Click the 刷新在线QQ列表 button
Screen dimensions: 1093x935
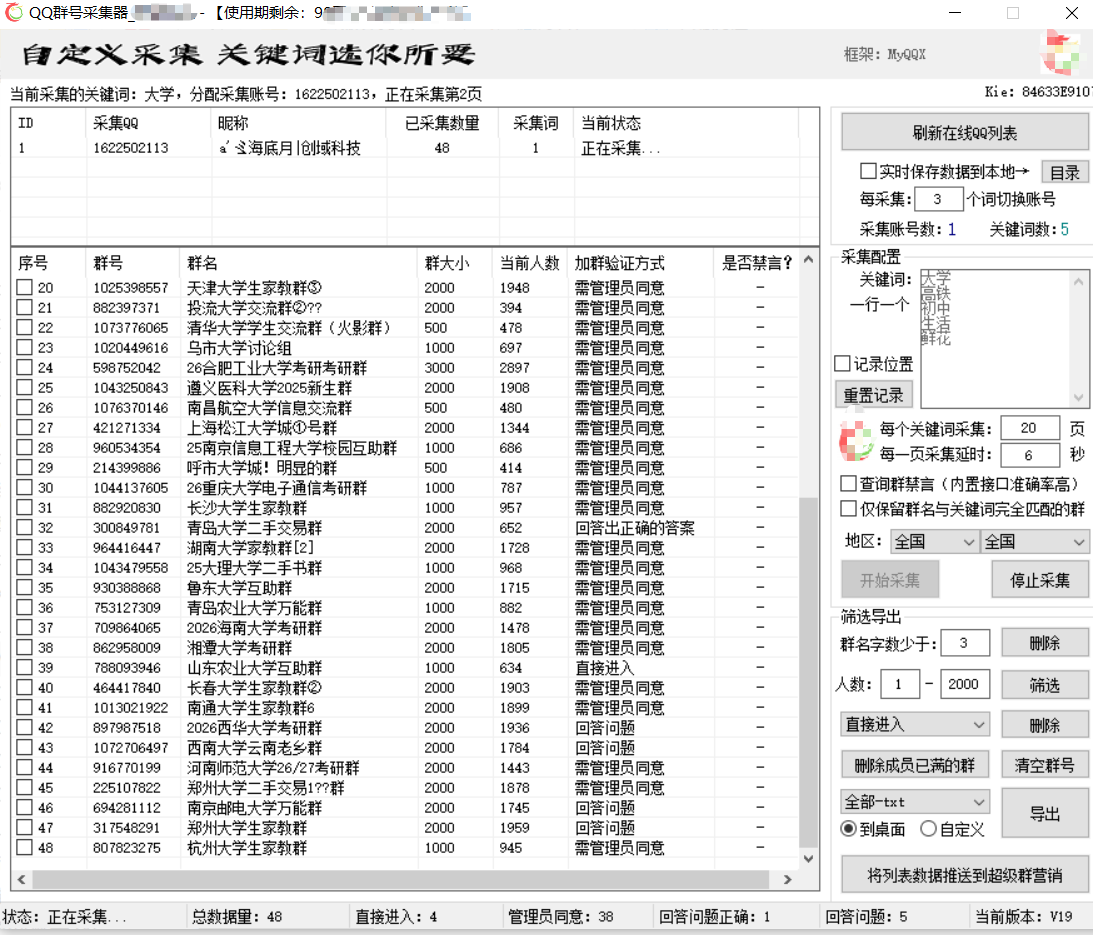965,132
